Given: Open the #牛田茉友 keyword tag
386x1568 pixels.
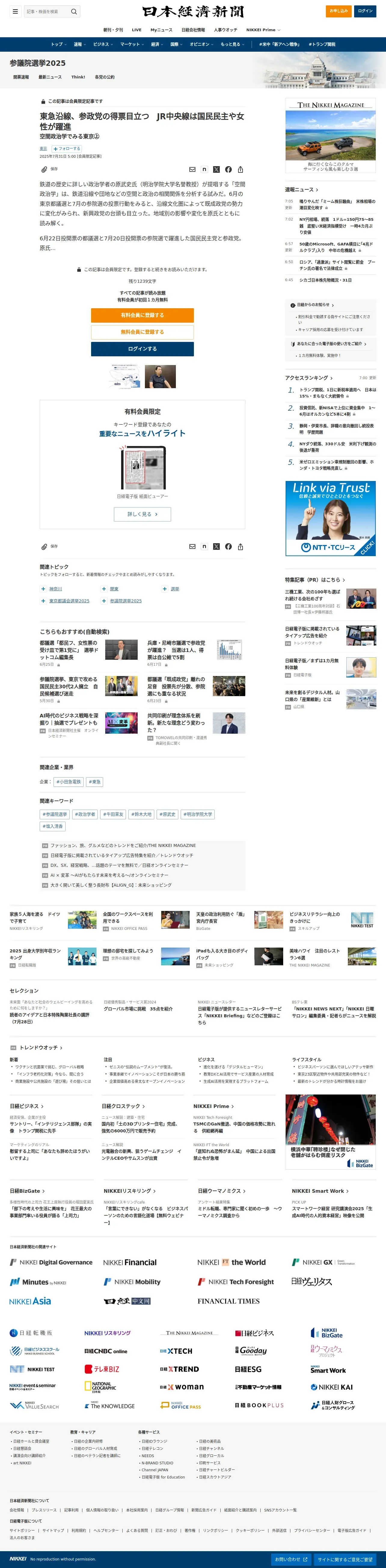Looking at the screenshot, I should coord(113,814).
